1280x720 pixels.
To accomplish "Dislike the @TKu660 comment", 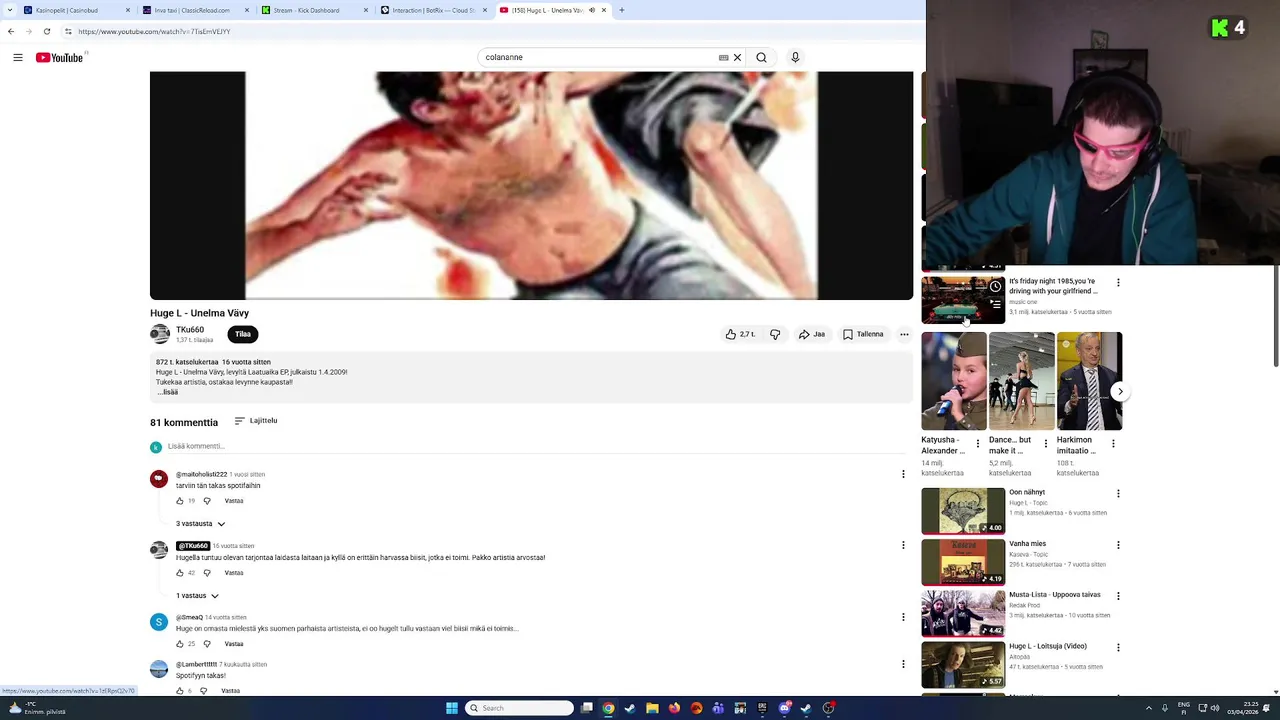I will point(207,573).
